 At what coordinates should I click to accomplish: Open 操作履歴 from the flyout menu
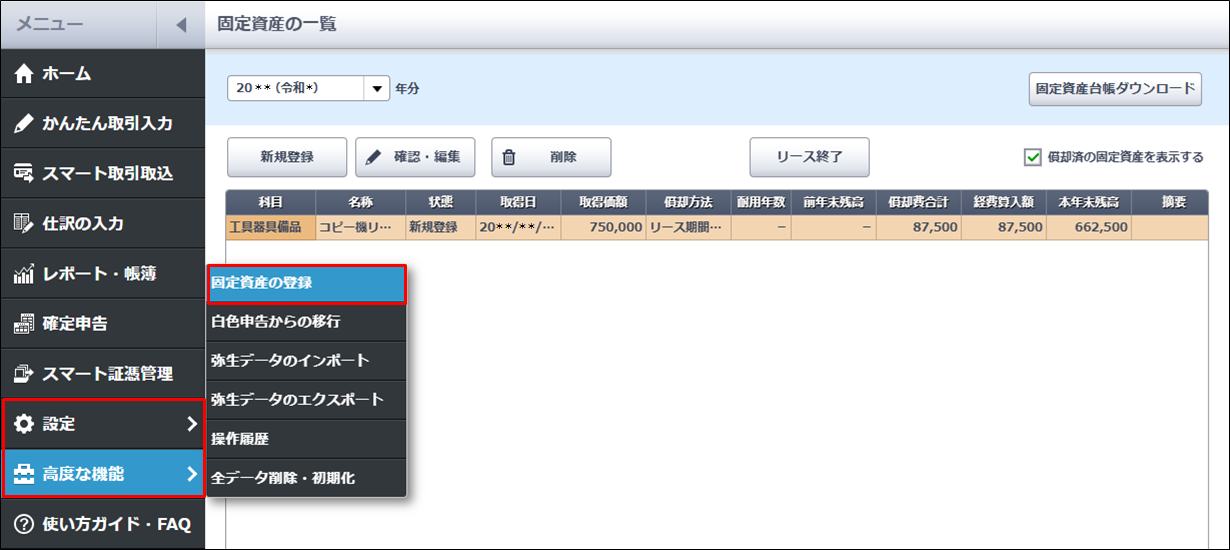(x=306, y=439)
